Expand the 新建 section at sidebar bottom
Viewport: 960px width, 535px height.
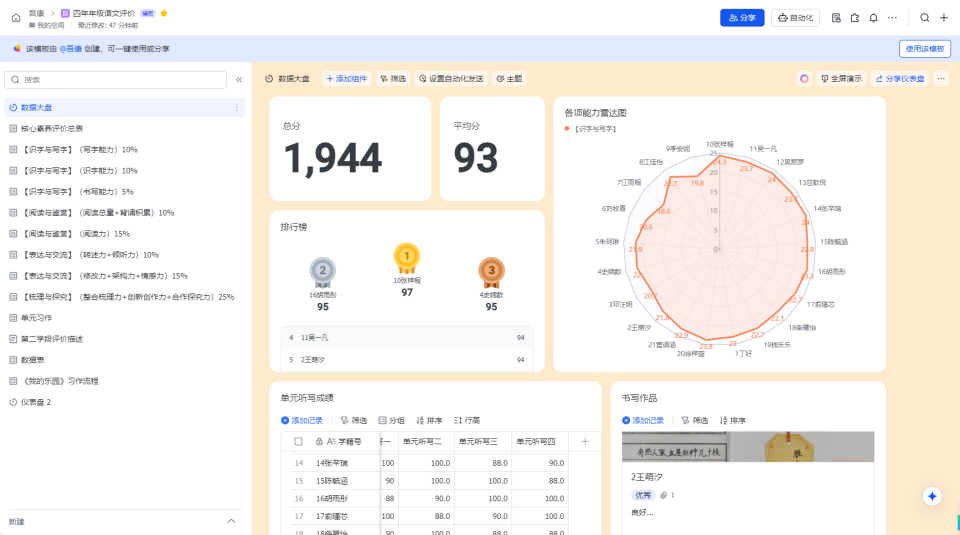point(232,521)
